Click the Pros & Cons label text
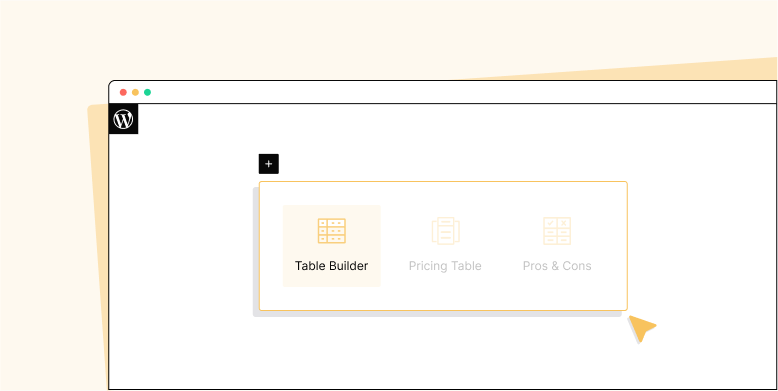The width and height of the screenshot is (778, 391). [x=557, y=266]
